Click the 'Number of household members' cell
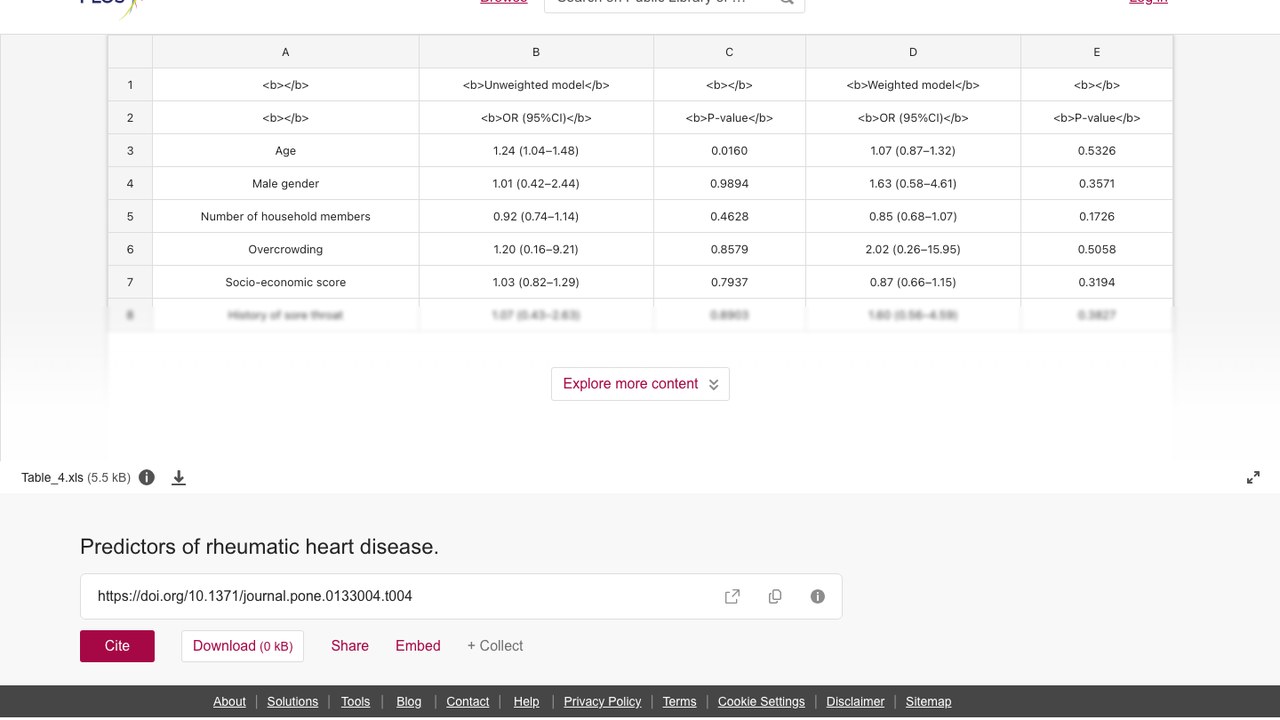1280x720 pixels. [x=286, y=217]
